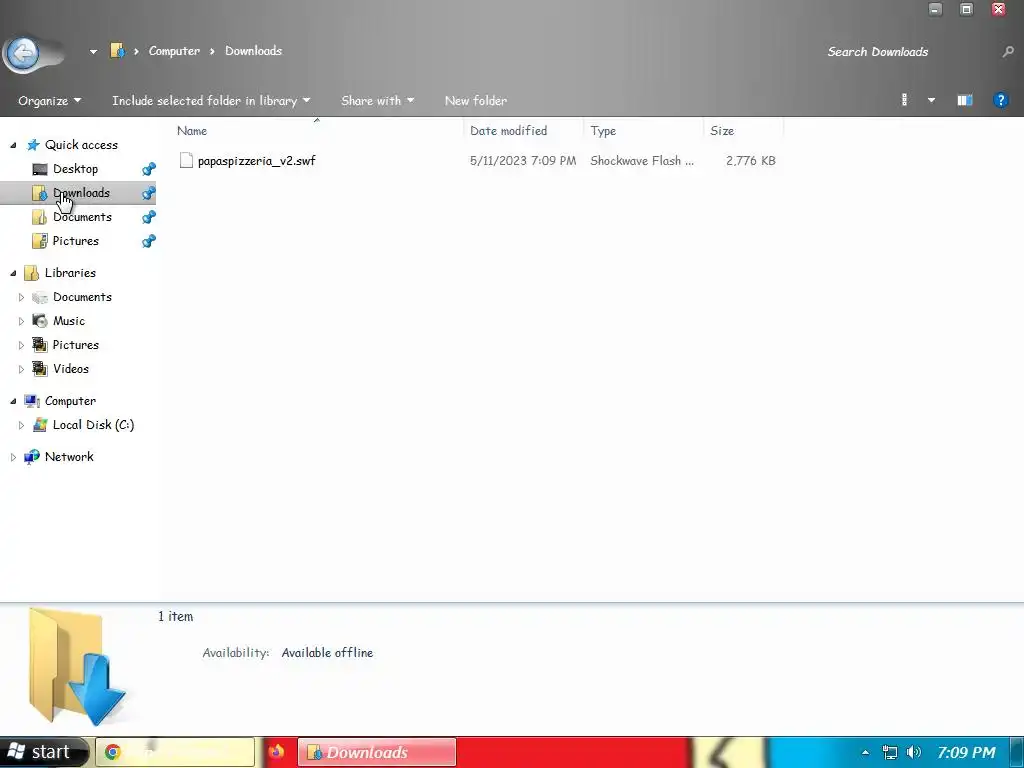Open Network in the sidebar
Screen dimensions: 1024x768
69,457
